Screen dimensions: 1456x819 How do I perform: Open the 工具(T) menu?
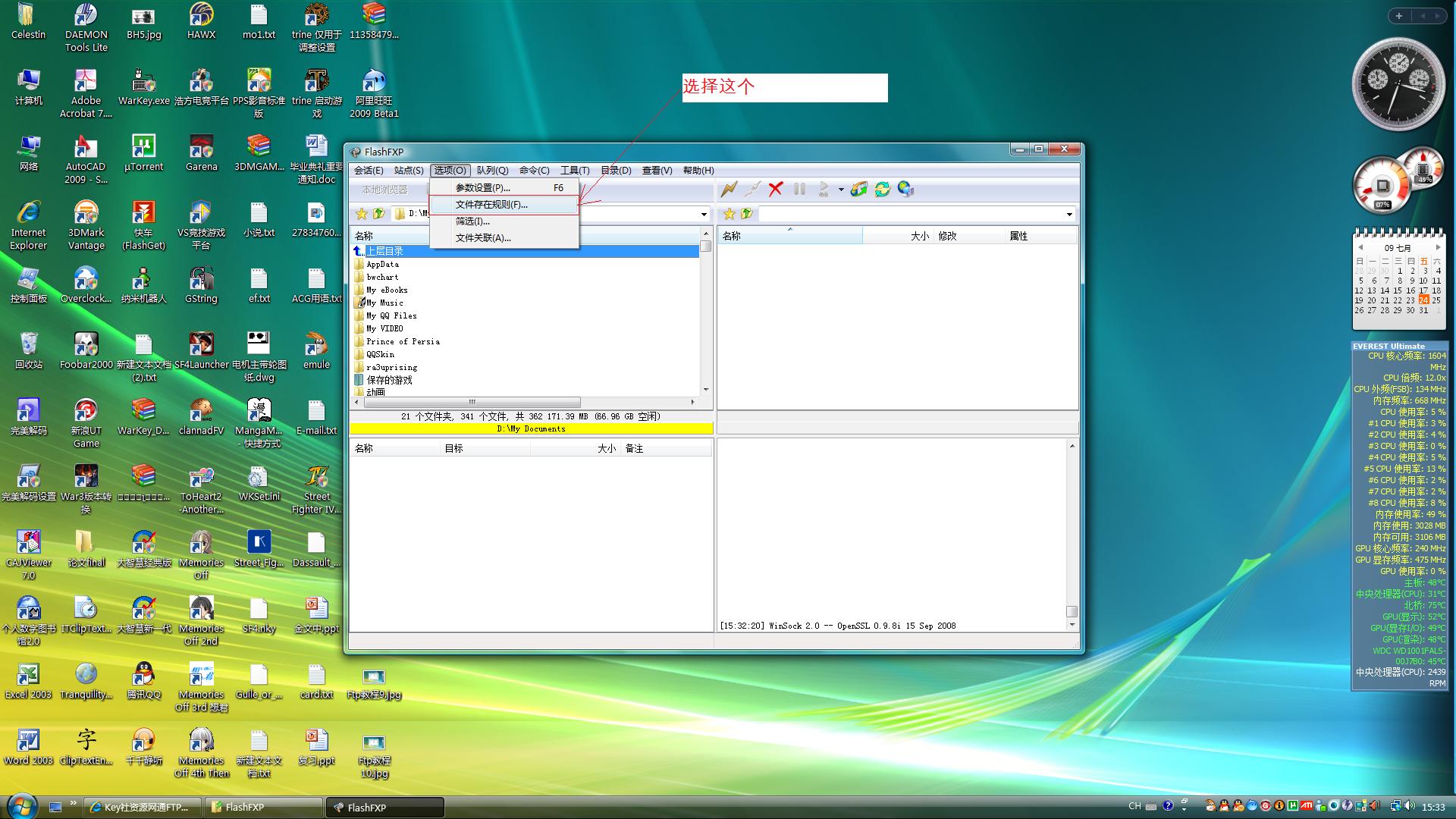(x=575, y=171)
